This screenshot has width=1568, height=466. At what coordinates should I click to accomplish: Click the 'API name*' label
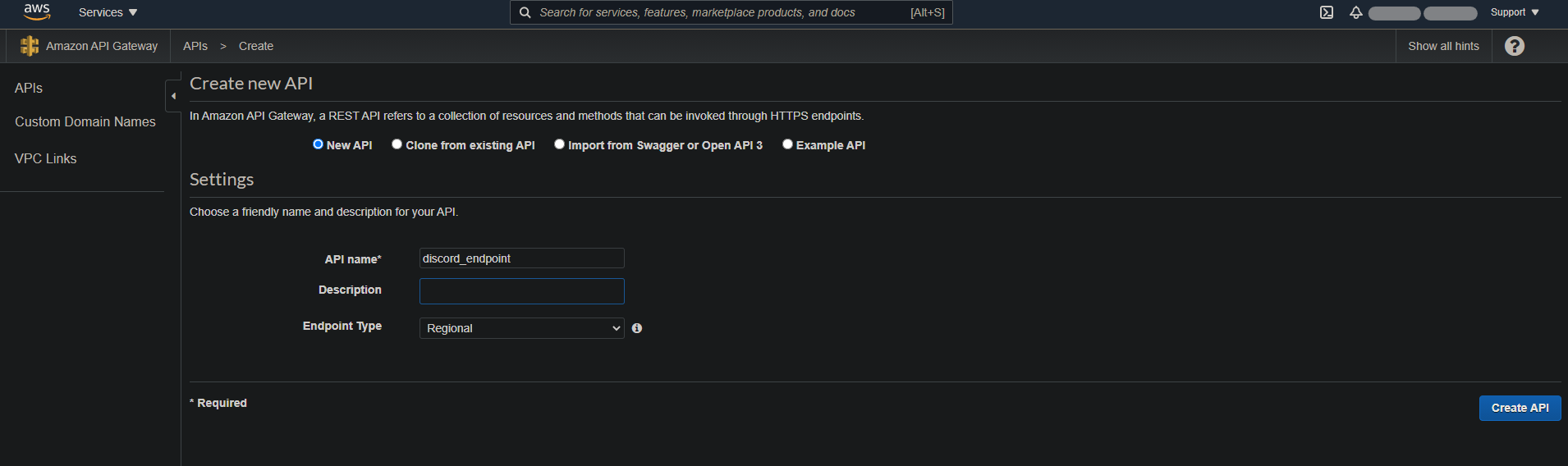click(x=353, y=259)
